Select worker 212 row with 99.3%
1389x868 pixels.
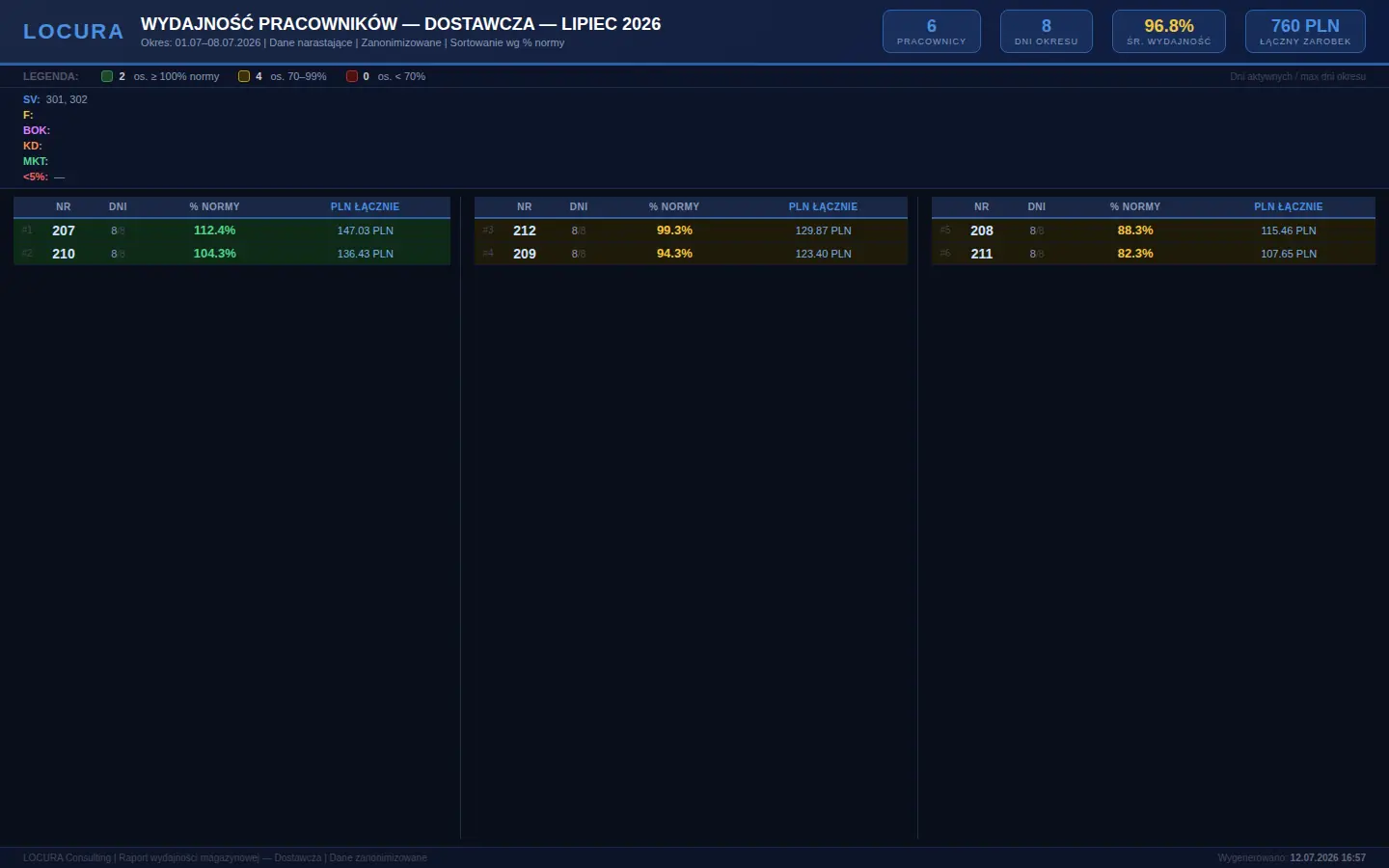[x=691, y=231]
